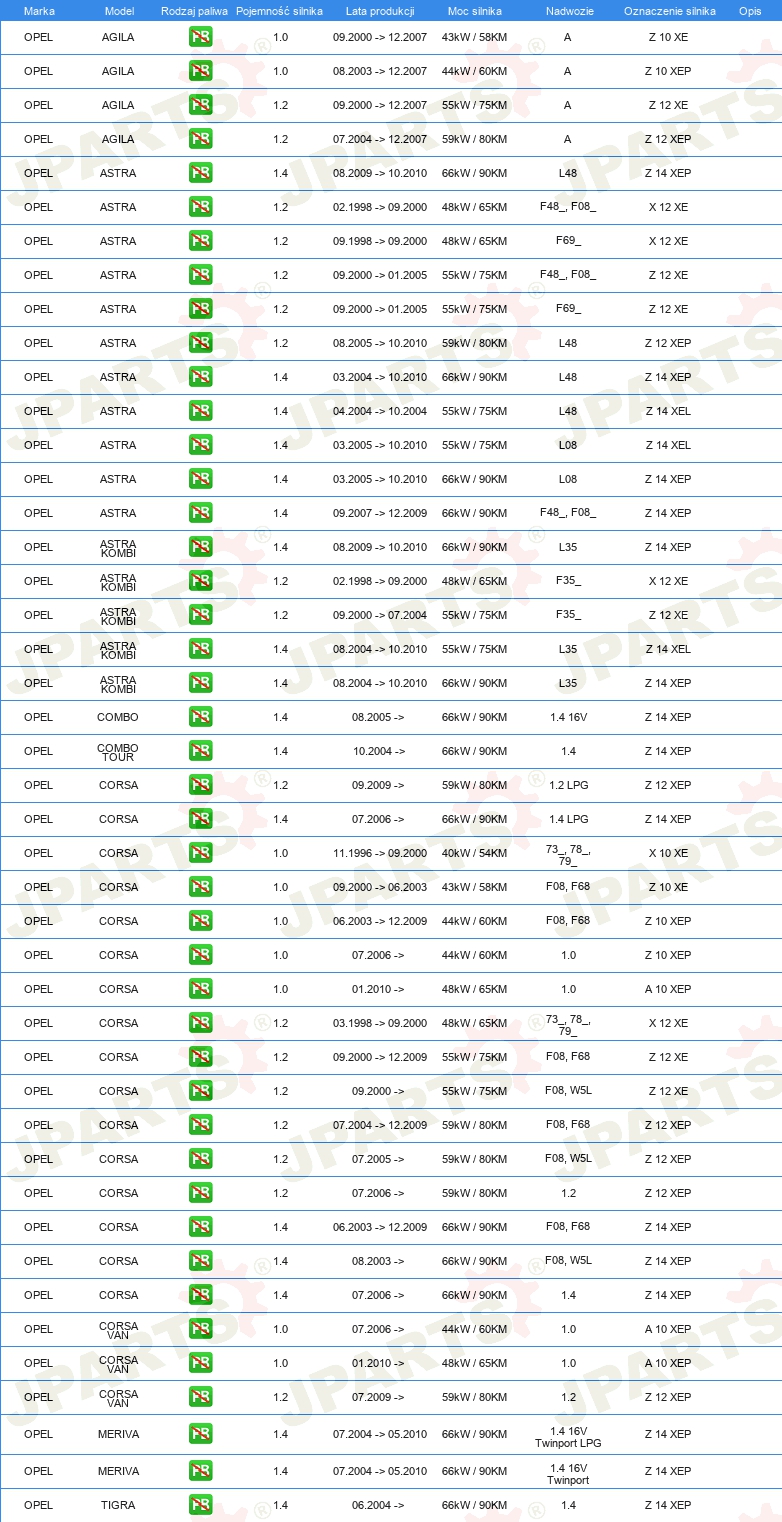Click fuel icon in ASTRA KOMBI X 12 XE row
The height and width of the screenshot is (1522, 782).
(x=200, y=581)
